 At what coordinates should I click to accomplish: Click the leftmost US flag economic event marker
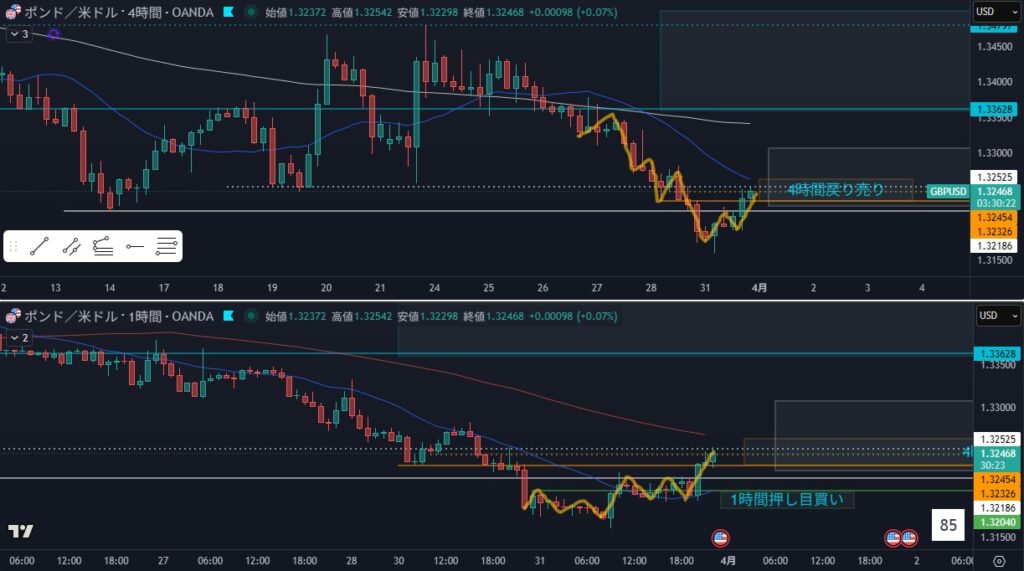(x=719, y=538)
